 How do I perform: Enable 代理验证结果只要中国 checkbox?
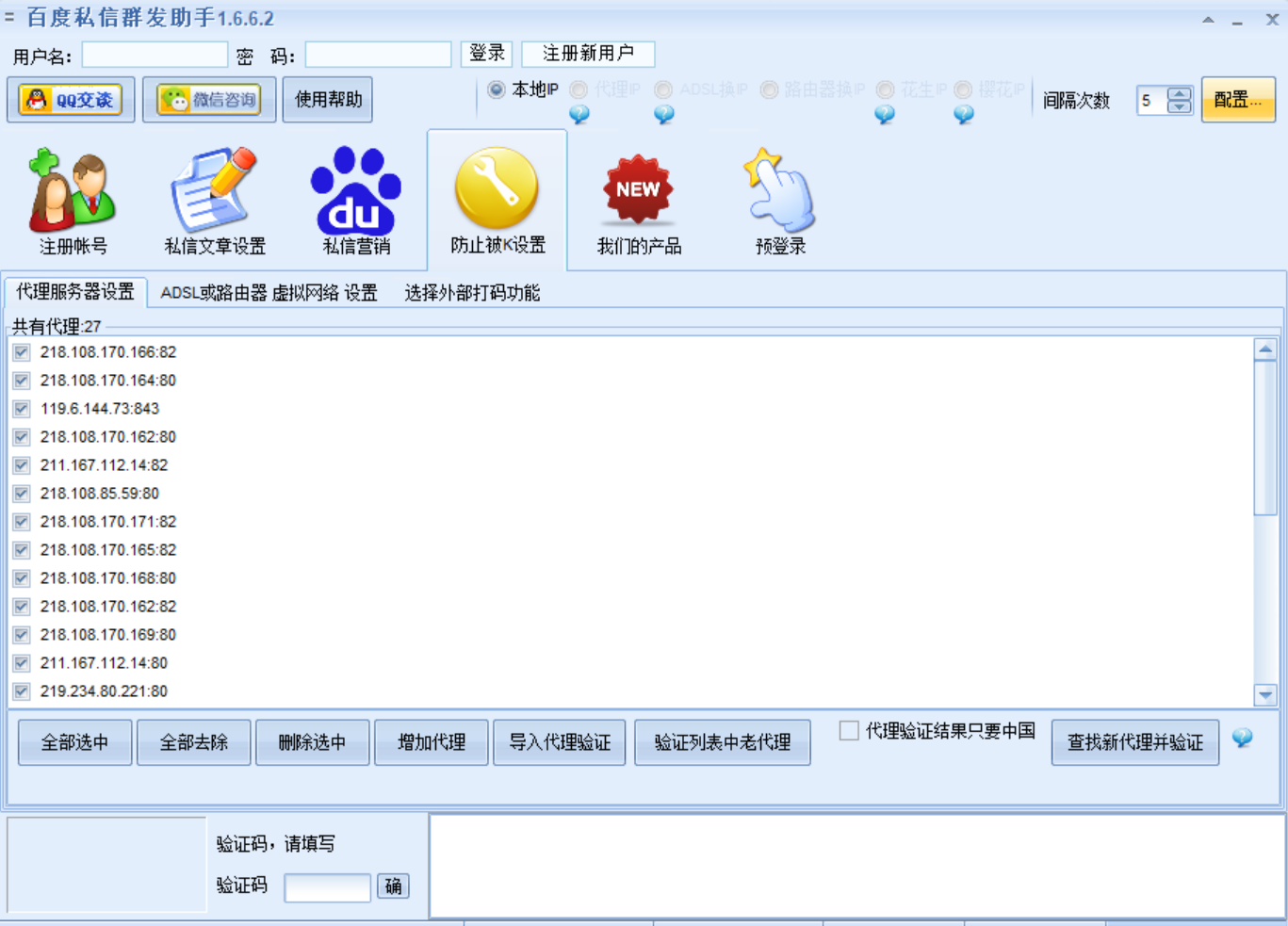click(849, 731)
